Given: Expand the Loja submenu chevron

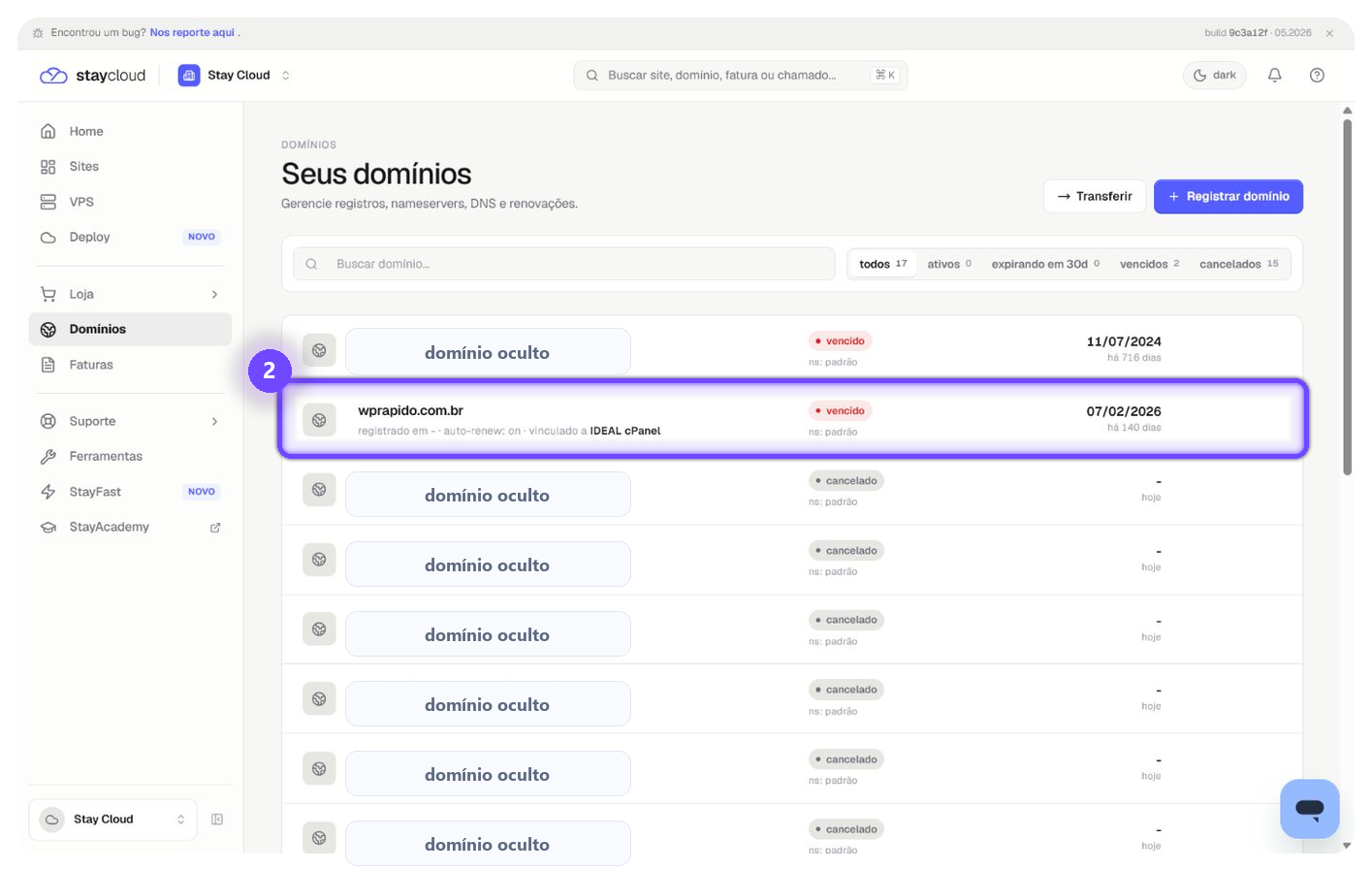Looking at the screenshot, I should coord(214,294).
